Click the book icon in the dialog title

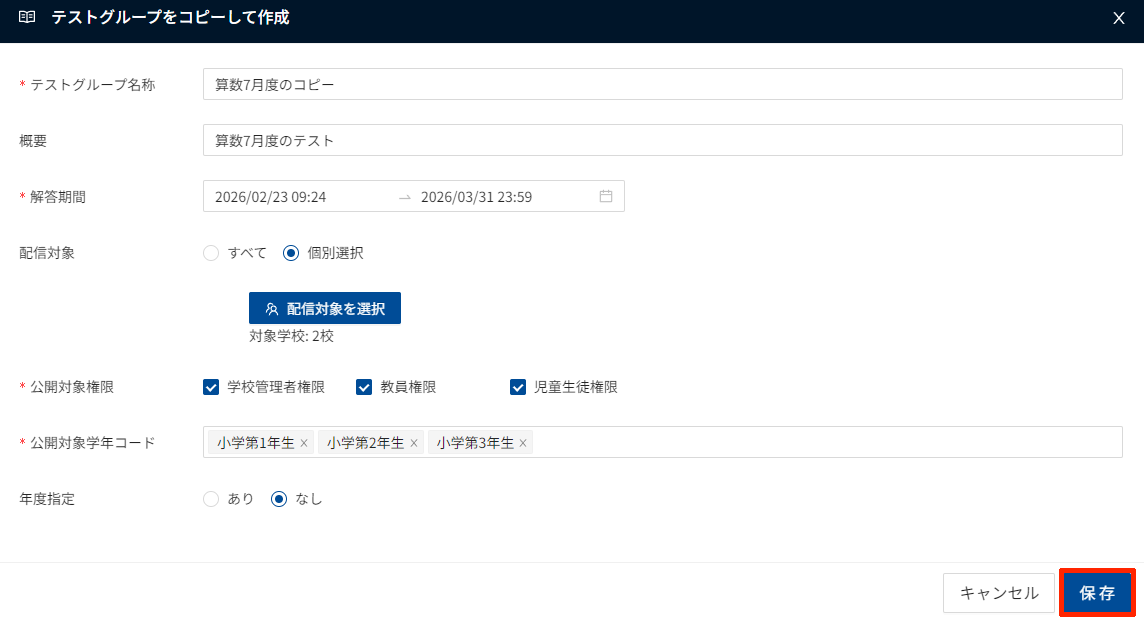point(27,17)
